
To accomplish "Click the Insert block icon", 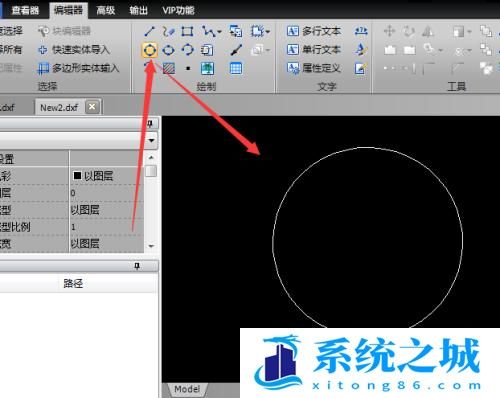I will [236, 32].
